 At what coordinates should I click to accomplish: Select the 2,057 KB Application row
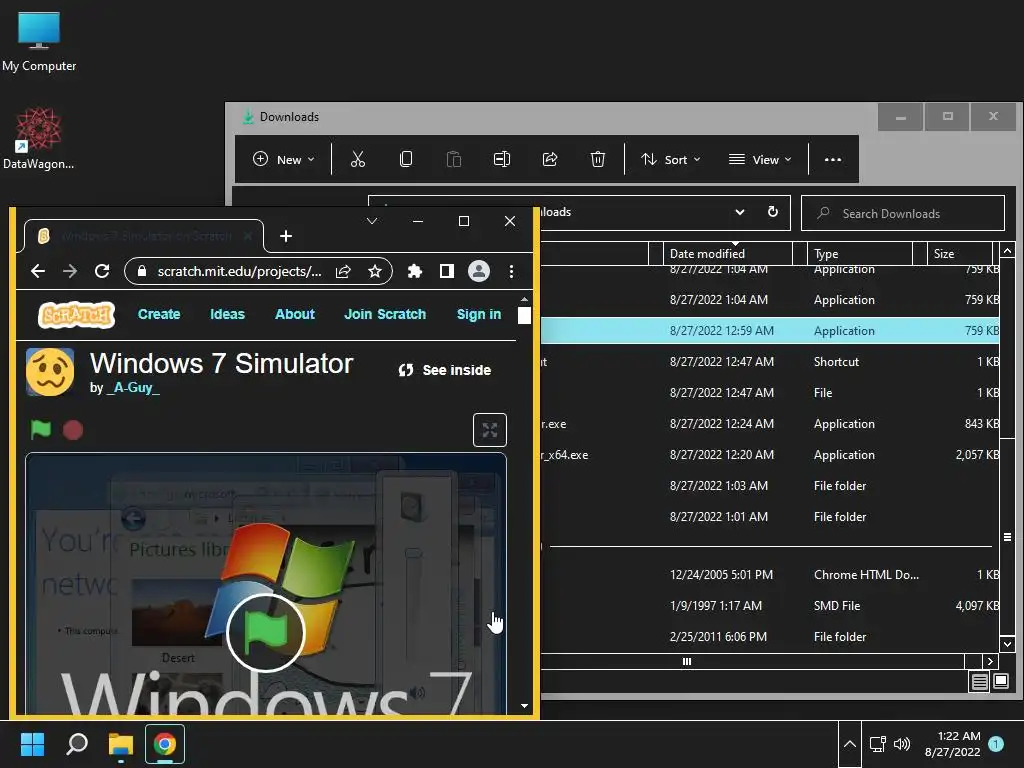(769, 455)
